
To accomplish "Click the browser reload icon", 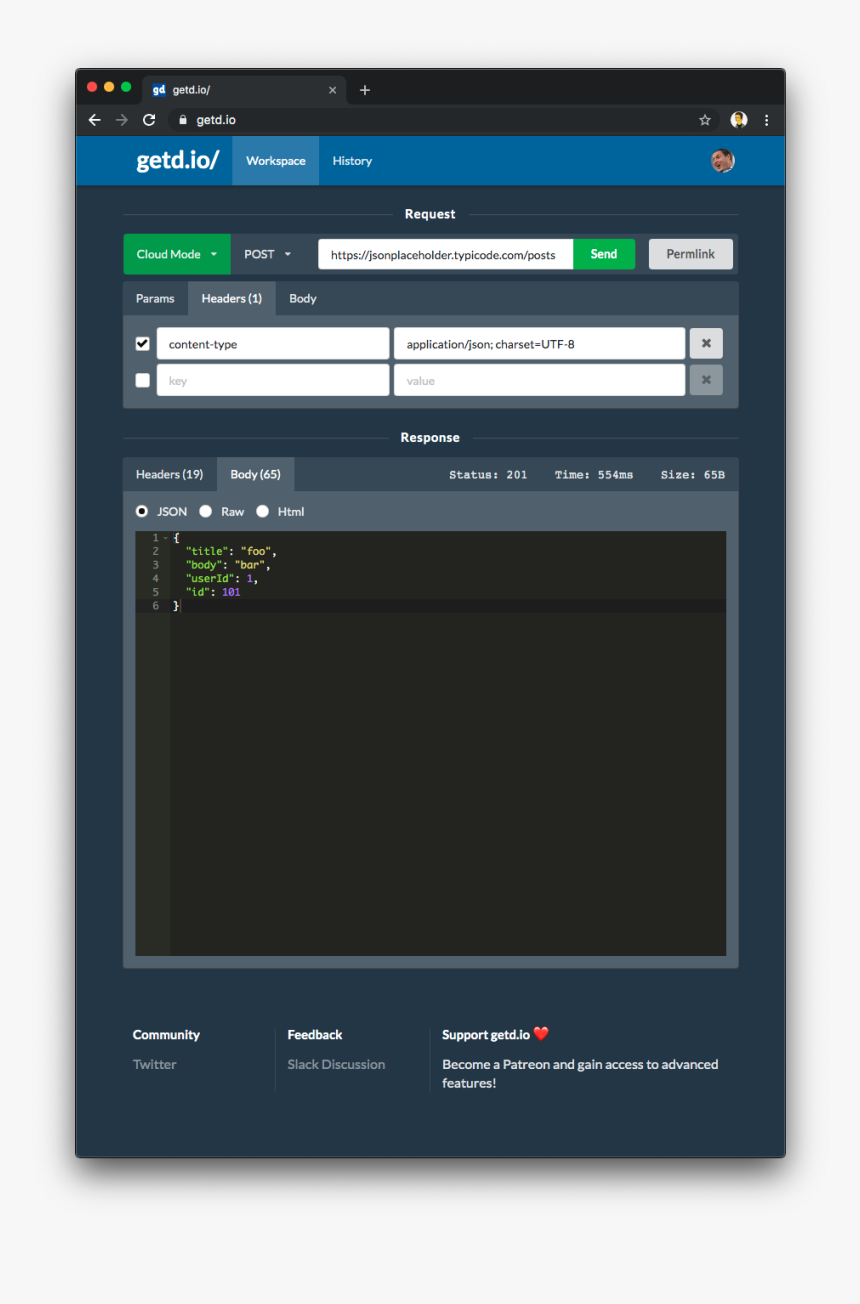I will [x=149, y=120].
